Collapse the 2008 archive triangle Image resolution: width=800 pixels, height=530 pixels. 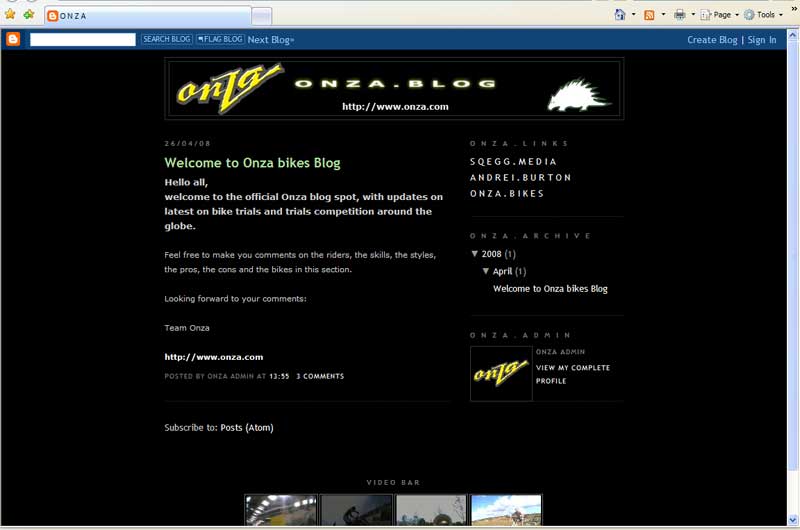(474, 254)
